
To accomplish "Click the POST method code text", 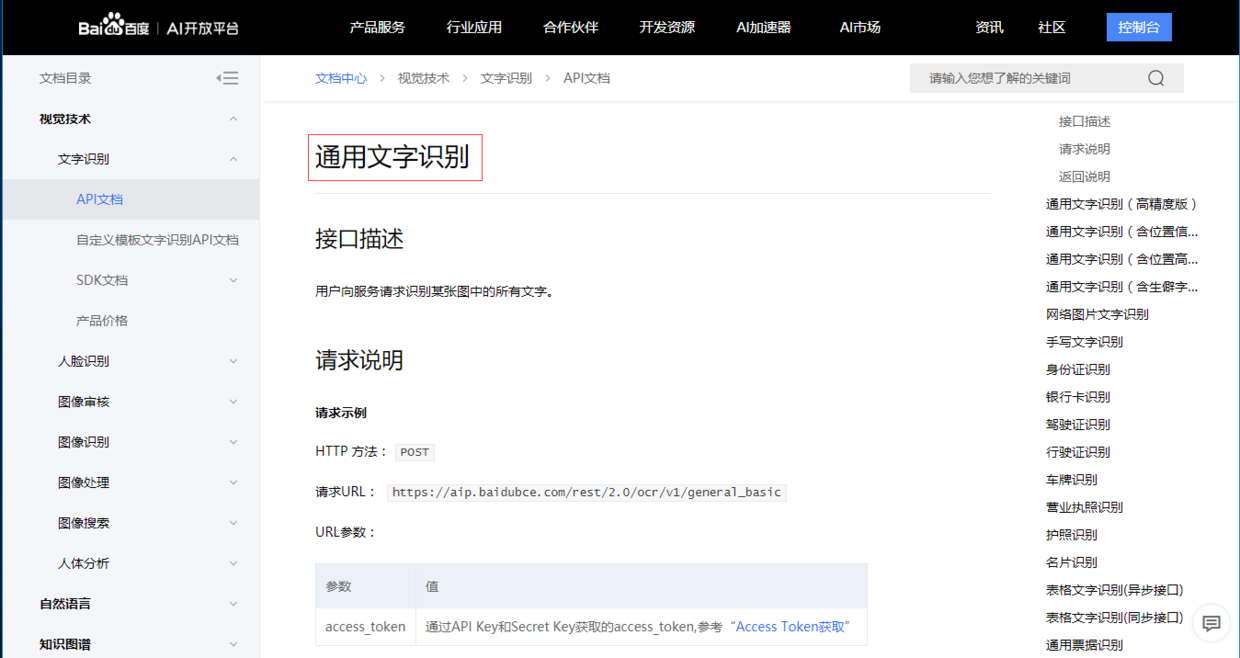I will tap(415, 452).
